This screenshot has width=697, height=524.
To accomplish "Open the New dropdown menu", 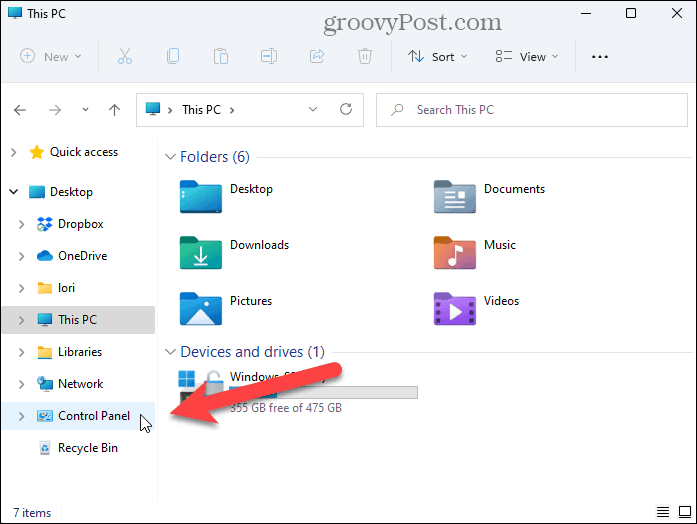I will (x=51, y=56).
